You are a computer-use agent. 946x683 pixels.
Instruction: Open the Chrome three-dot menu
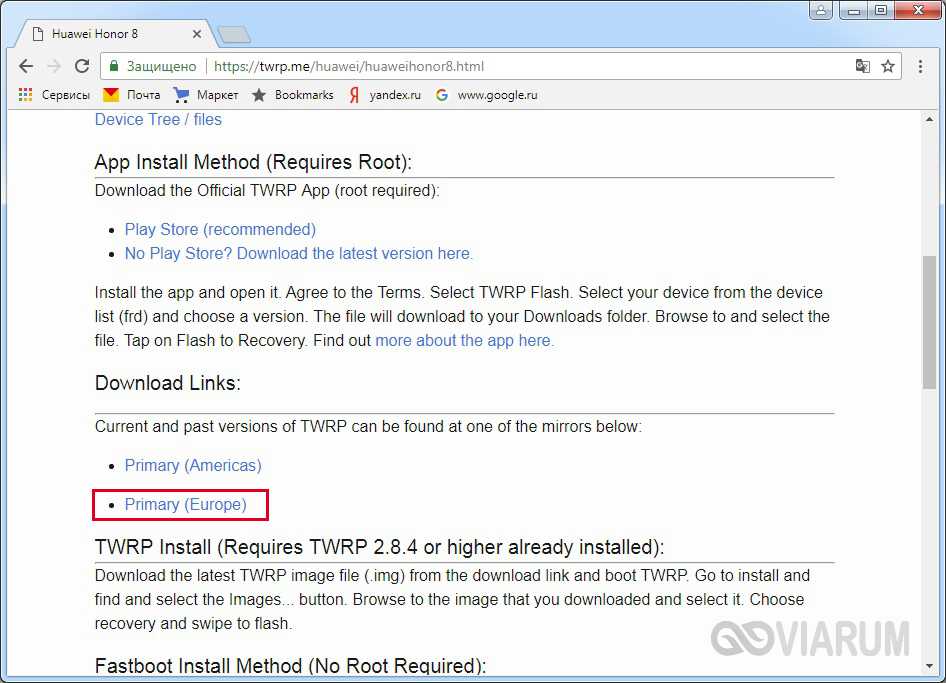(x=921, y=67)
